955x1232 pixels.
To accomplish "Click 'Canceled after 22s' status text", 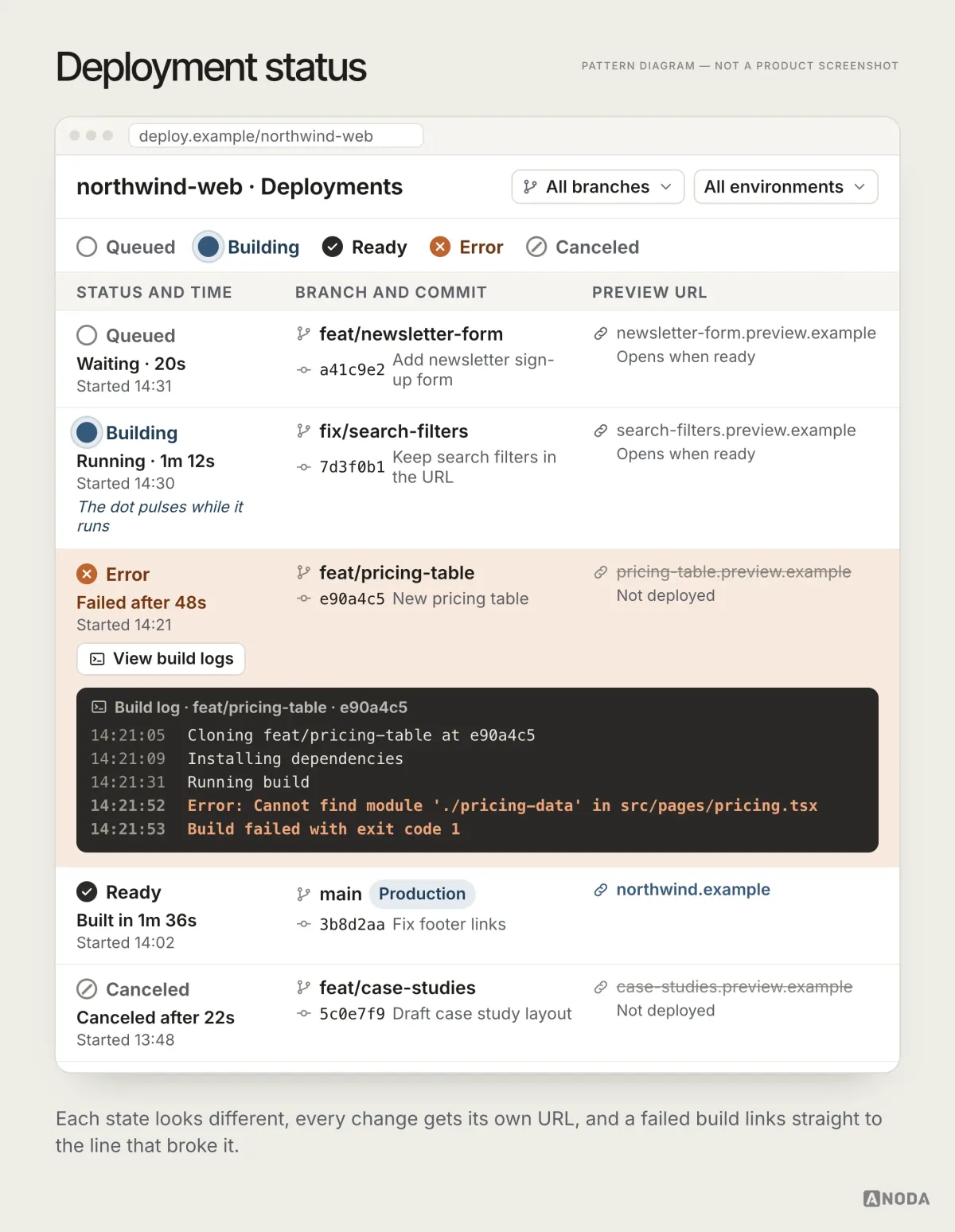I will click(155, 1017).
